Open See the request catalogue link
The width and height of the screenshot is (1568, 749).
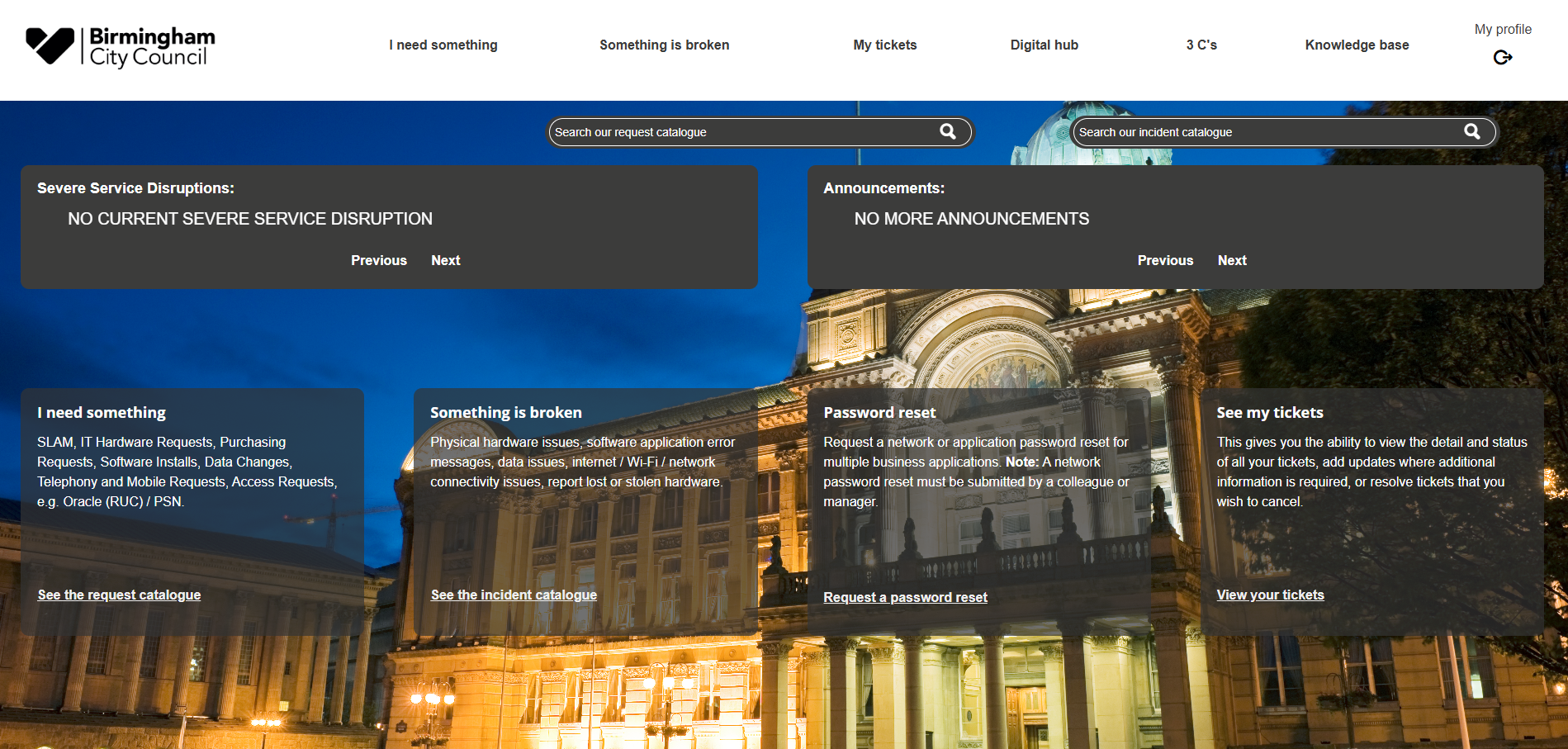coord(119,595)
